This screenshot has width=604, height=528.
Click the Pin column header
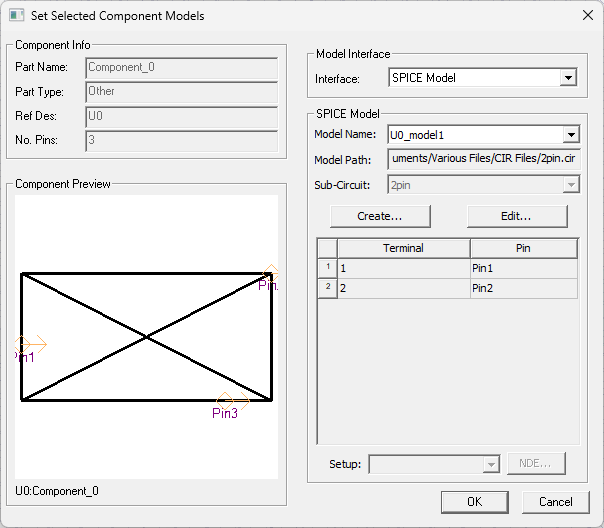point(523,248)
